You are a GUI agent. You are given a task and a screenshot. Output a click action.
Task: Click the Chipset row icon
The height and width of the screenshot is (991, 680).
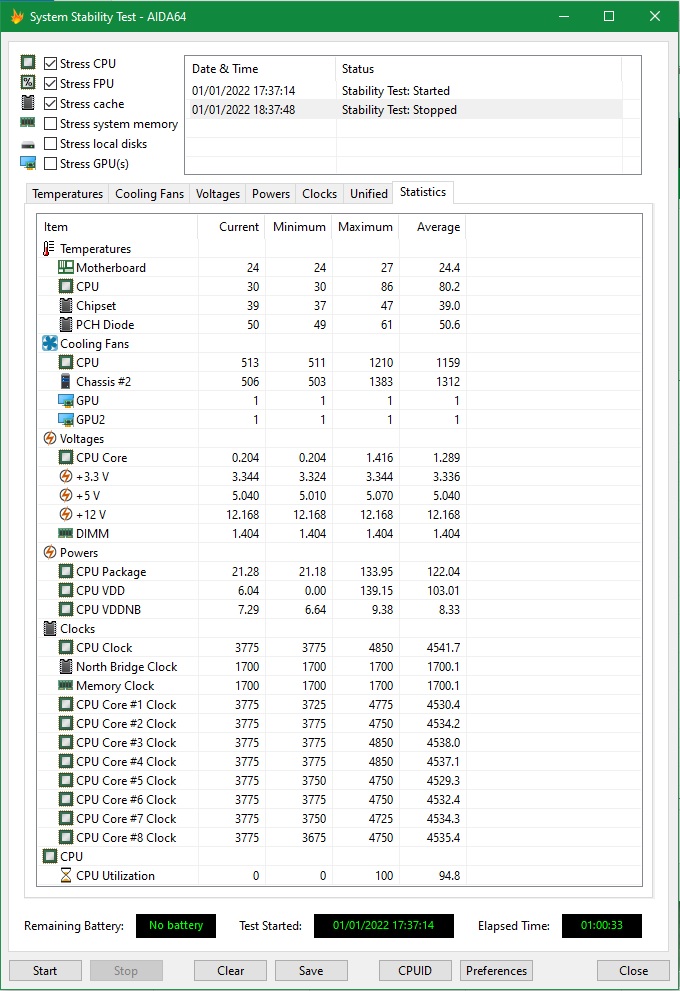click(x=66, y=305)
